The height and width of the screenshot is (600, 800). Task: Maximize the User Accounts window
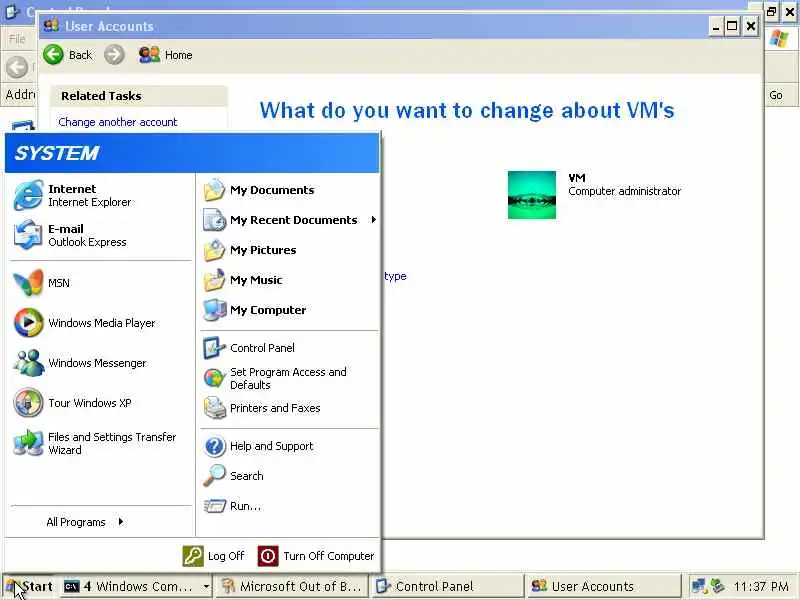point(733,26)
